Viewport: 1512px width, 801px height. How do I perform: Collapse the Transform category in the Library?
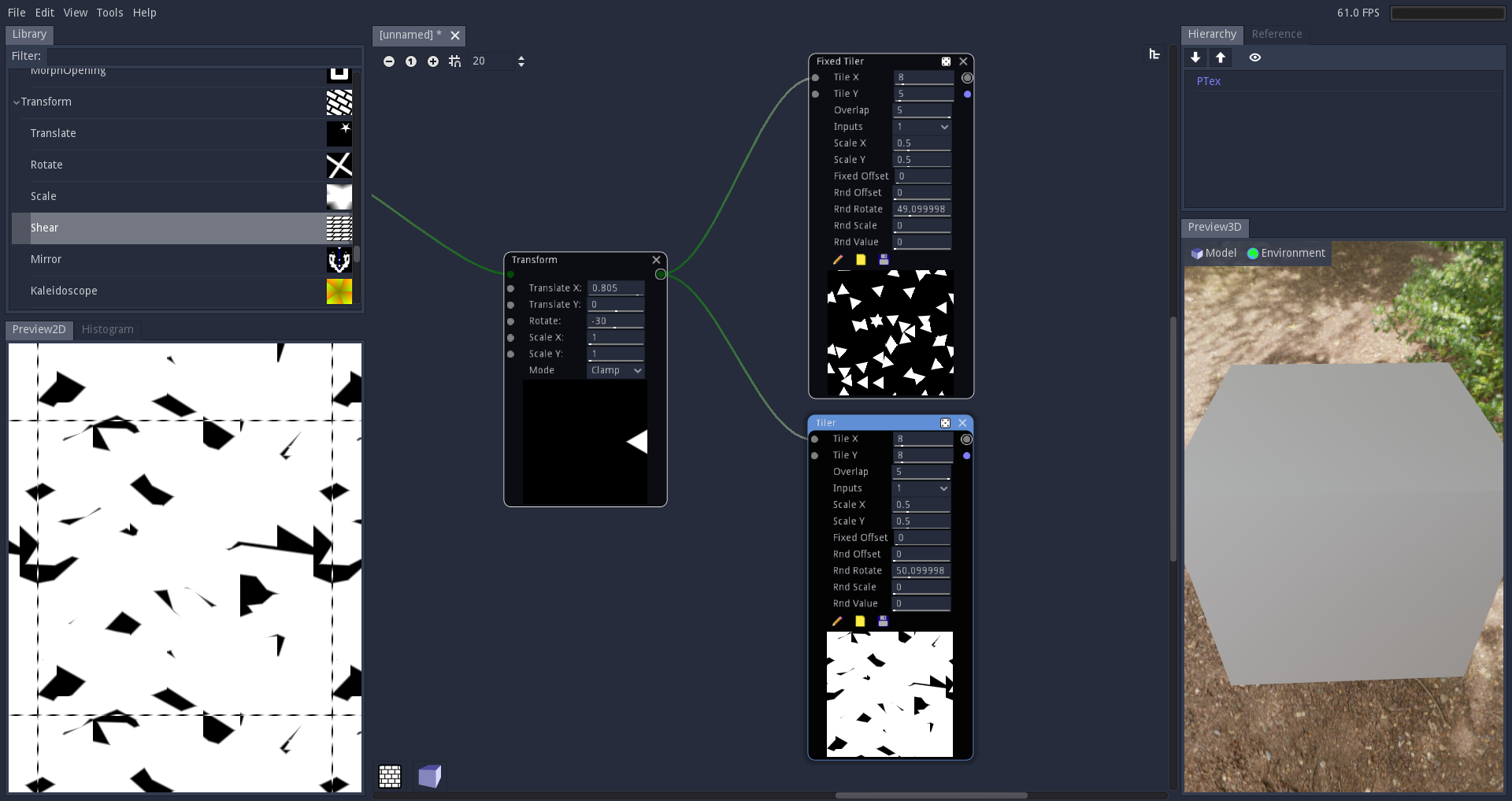tap(17, 102)
